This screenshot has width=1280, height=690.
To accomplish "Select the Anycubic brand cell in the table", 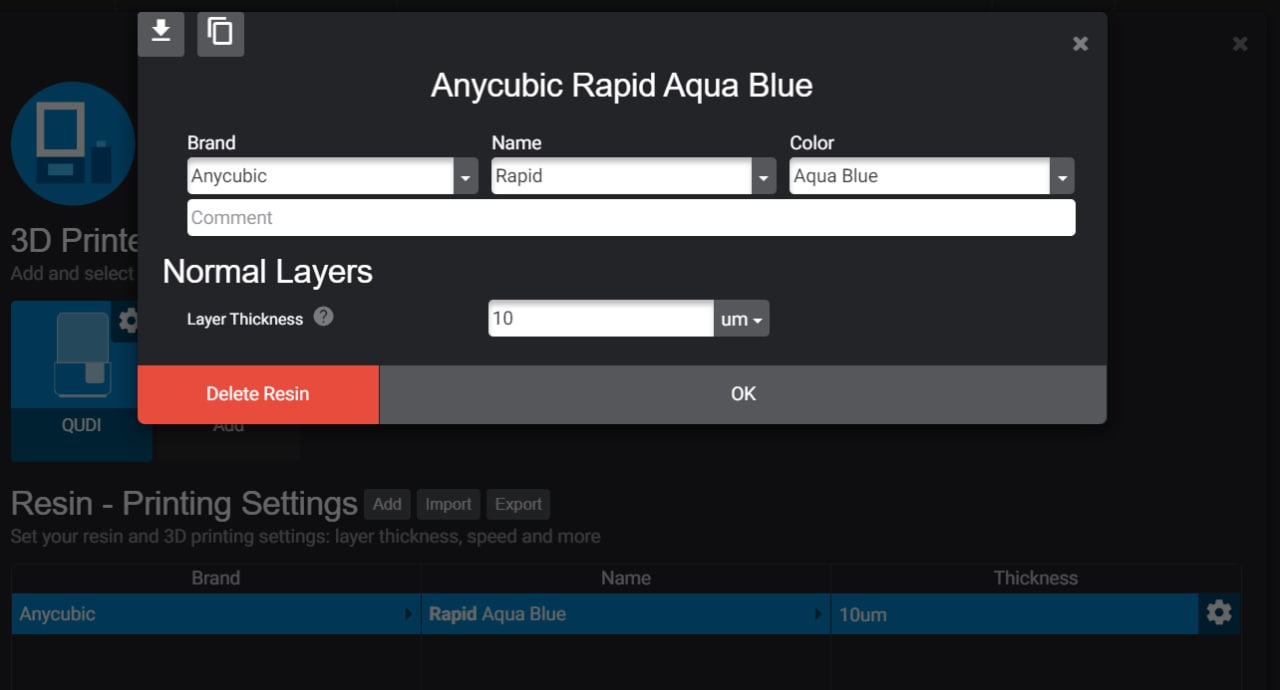I will tap(216, 614).
